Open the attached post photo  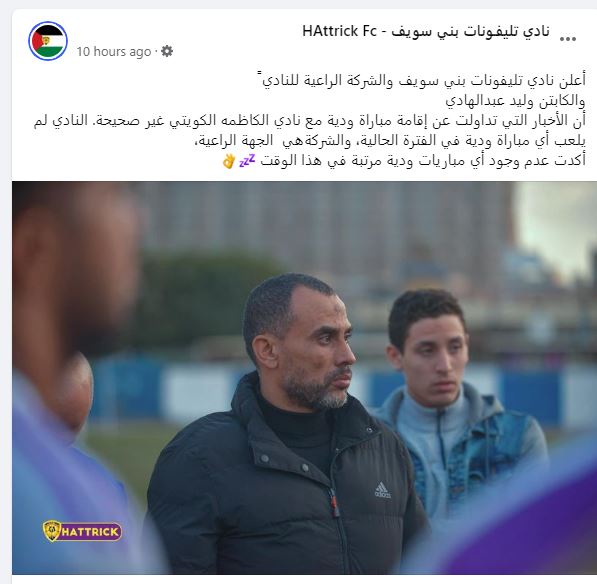coord(305,378)
